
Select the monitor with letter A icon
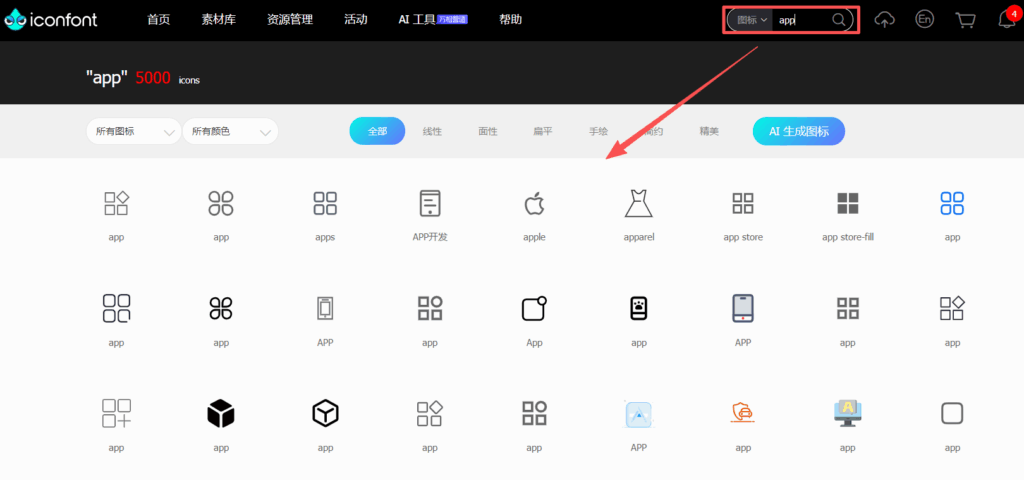(x=848, y=413)
